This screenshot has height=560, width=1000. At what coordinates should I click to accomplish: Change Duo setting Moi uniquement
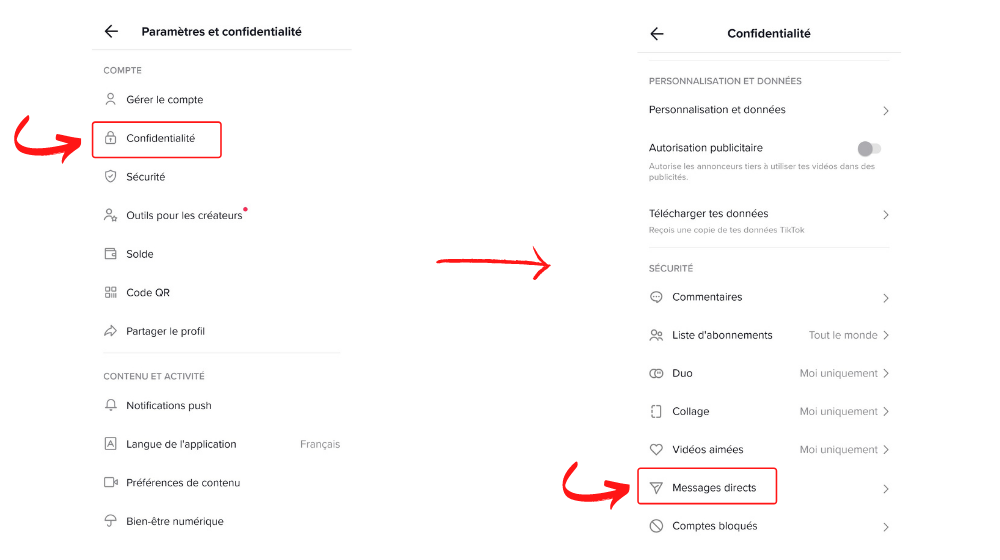coord(844,374)
